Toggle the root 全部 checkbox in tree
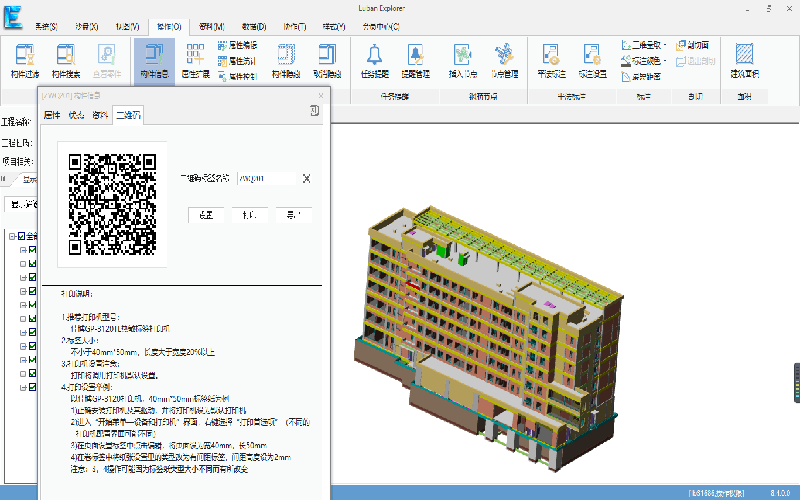Viewport: 800px width, 500px height. click(x=21, y=236)
